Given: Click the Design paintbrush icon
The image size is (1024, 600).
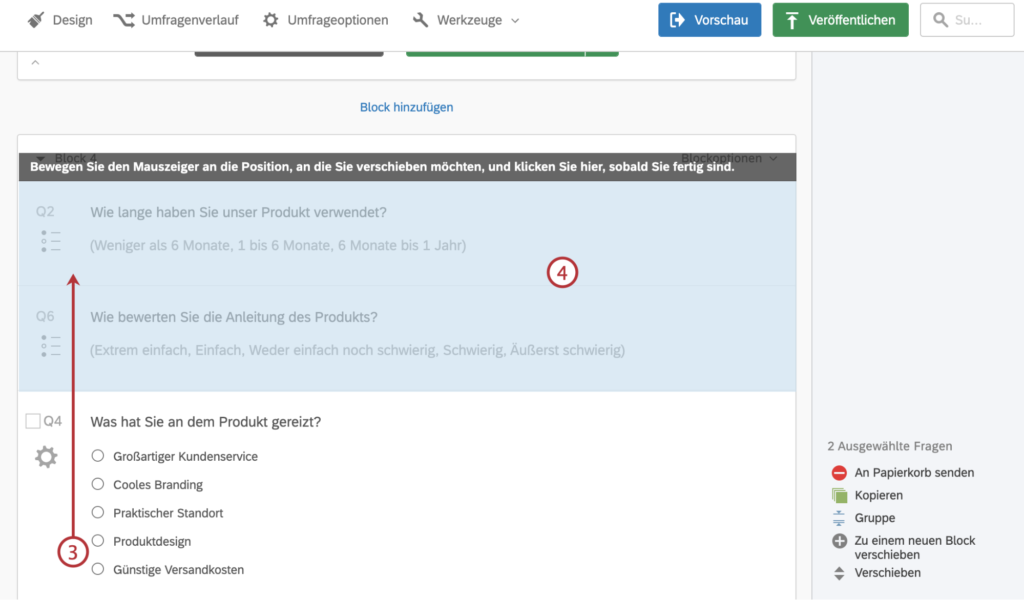Looking at the screenshot, I should 36,20.
